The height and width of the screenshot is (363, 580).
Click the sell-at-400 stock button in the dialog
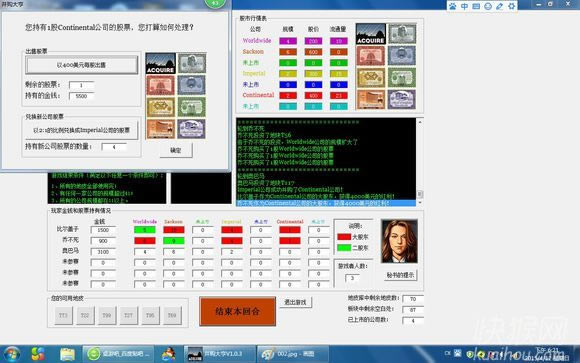point(81,65)
